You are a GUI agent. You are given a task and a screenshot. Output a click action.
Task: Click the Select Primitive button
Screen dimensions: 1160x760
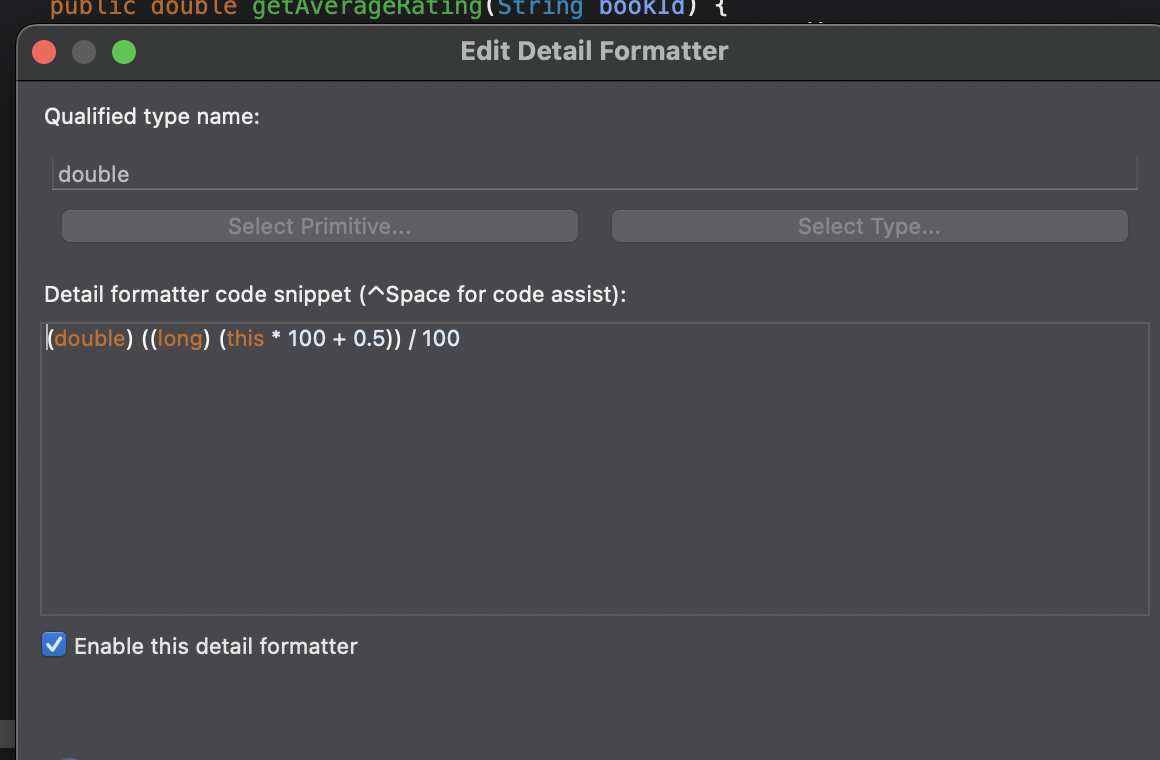tap(319, 226)
